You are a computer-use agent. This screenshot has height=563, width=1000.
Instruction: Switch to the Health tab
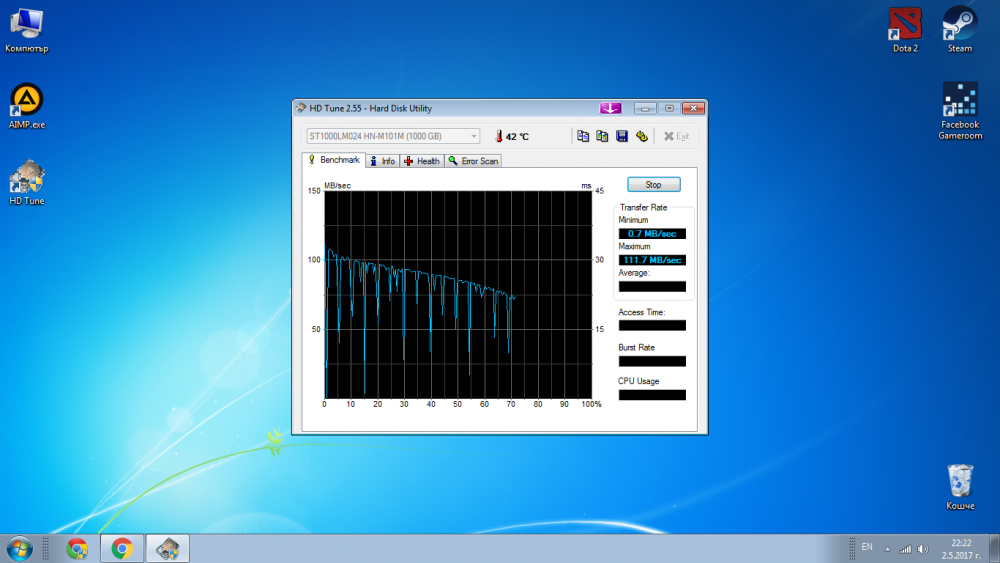pyautogui.click(x=422, y=161)
